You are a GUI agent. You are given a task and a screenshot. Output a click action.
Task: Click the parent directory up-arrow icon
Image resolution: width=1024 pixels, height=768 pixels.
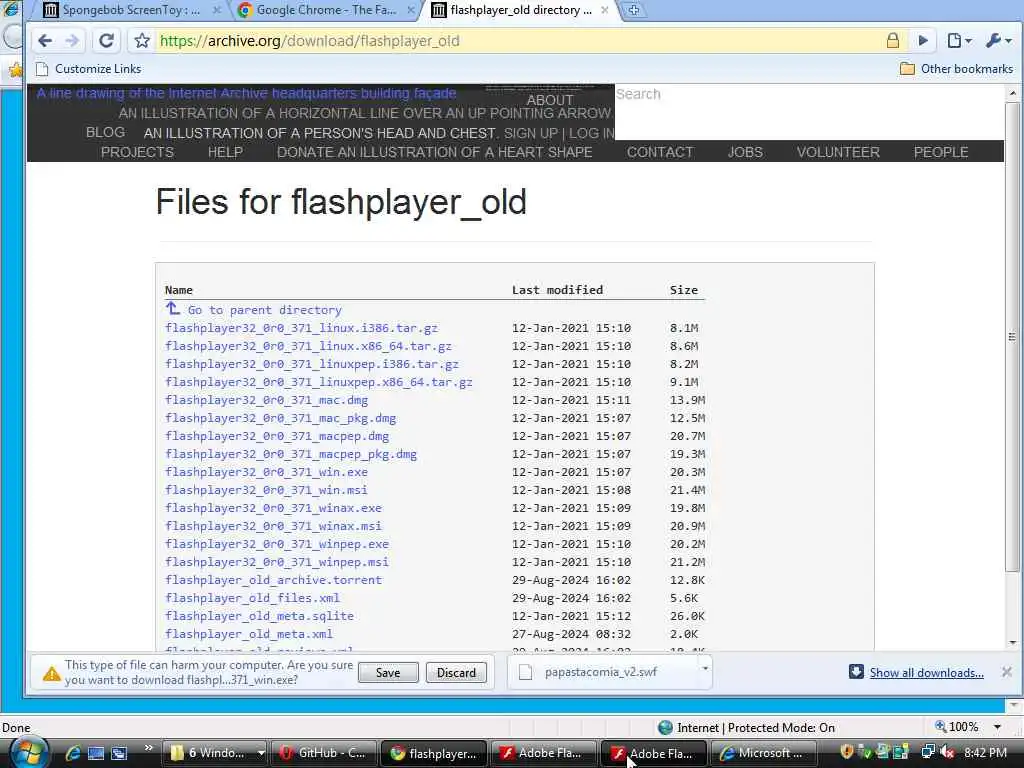tap(172, 308)
